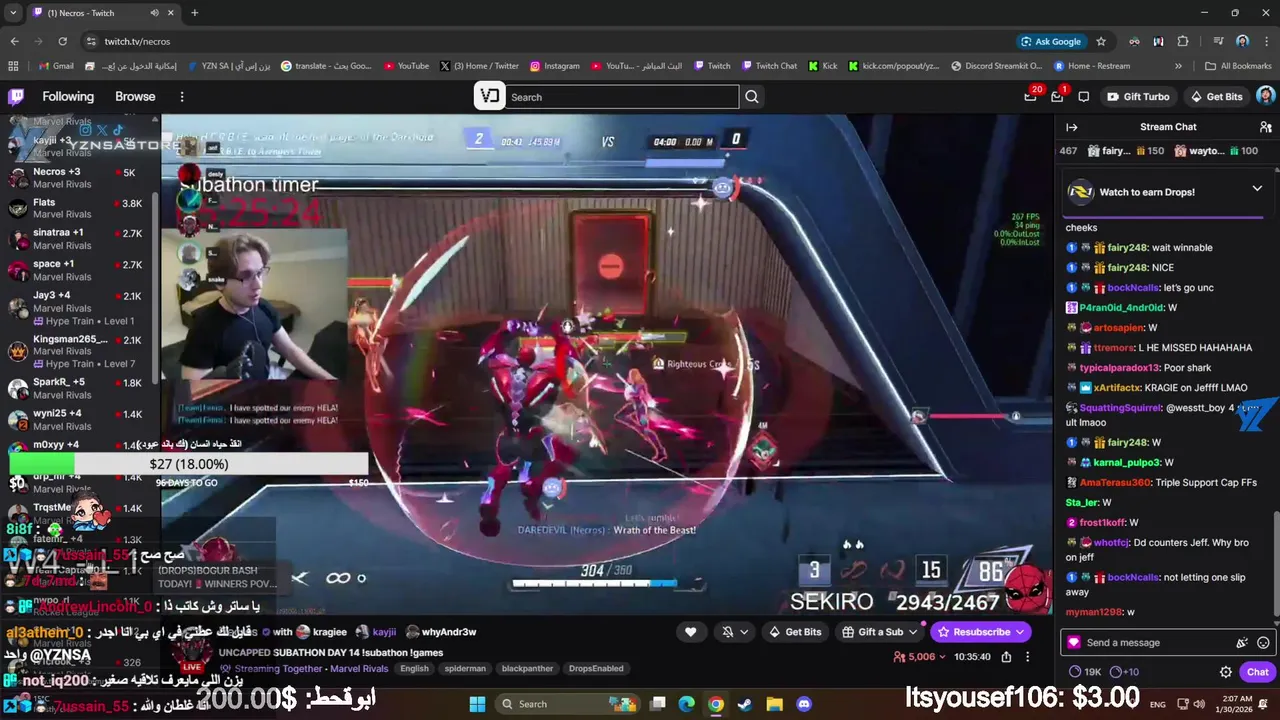Open Windows Start menu

click(477, 704)
